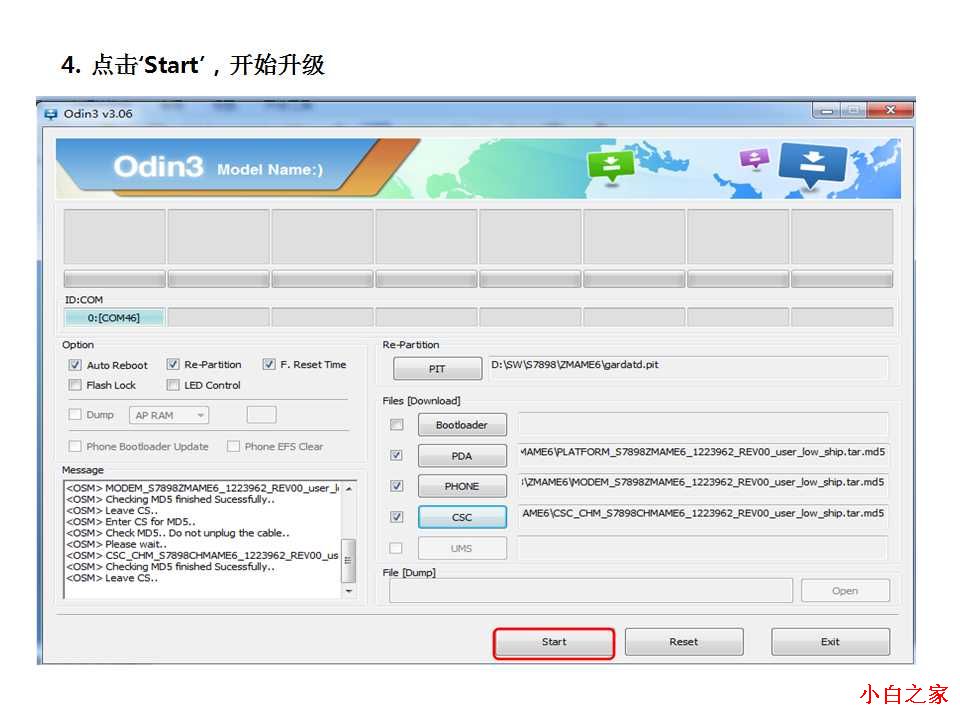
Task: Close the Odin3 window
Action: point(890,110)
